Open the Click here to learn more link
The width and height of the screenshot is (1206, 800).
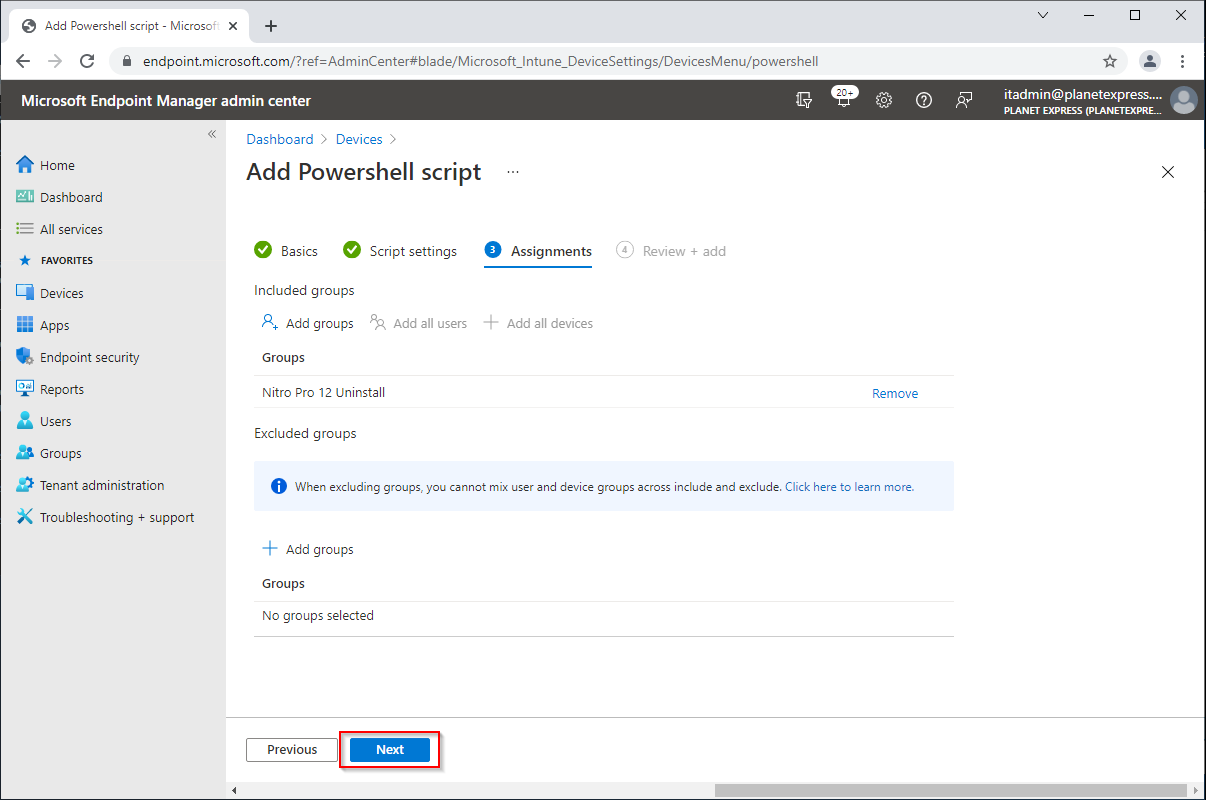[849, 487]
